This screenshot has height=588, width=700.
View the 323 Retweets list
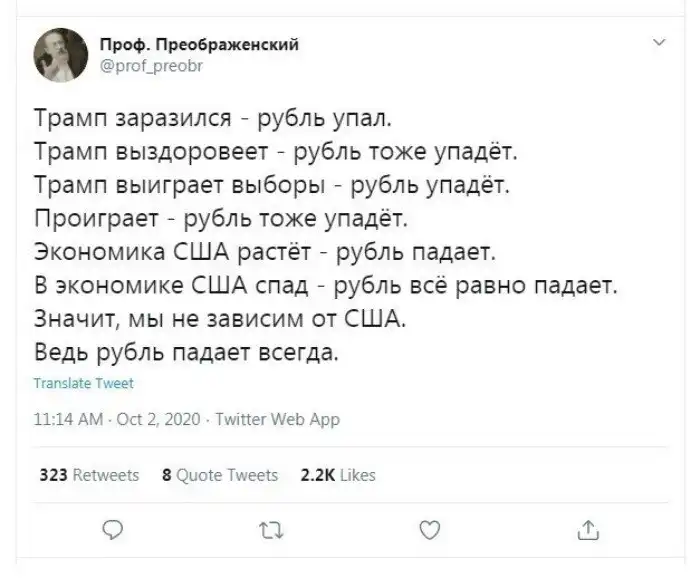click(x=88, y=475)
